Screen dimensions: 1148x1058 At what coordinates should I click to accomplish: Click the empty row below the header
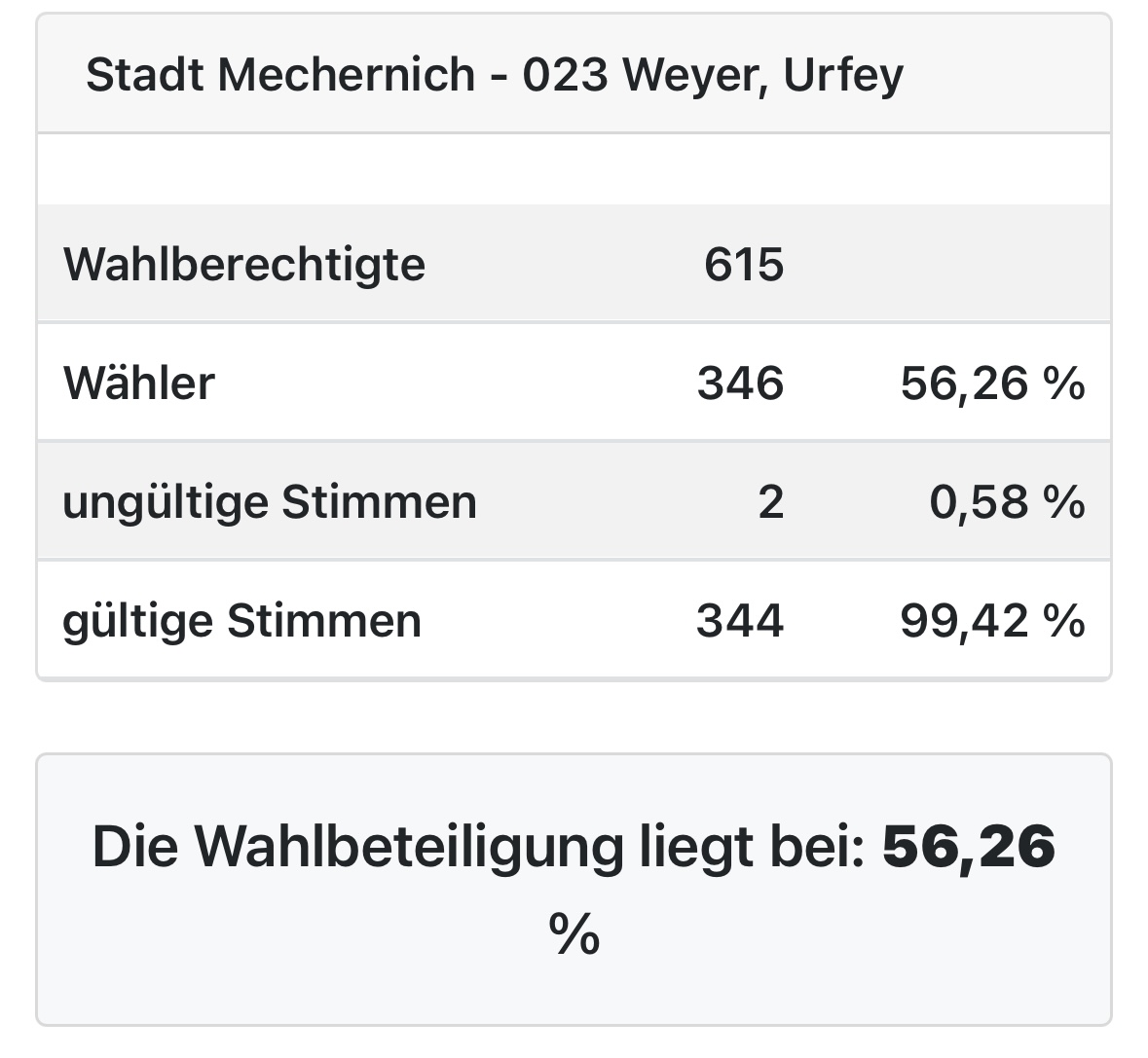click(x=574, y=169)
